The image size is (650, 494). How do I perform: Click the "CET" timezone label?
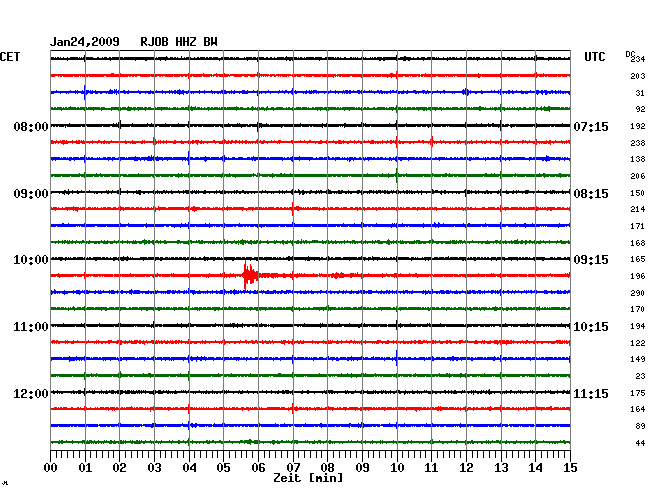point(10,57)
